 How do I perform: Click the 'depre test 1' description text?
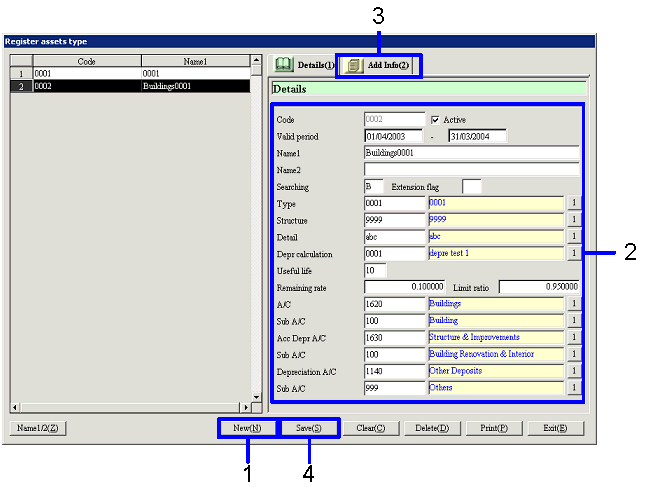coord(449,253)
